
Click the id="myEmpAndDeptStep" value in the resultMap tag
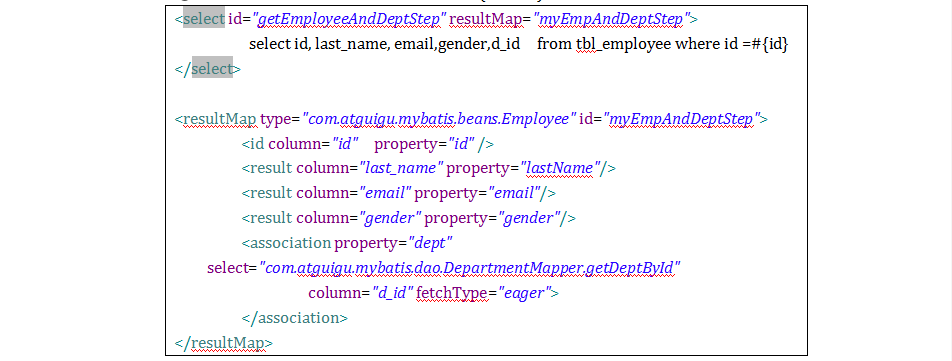click(x=681, y=119)
